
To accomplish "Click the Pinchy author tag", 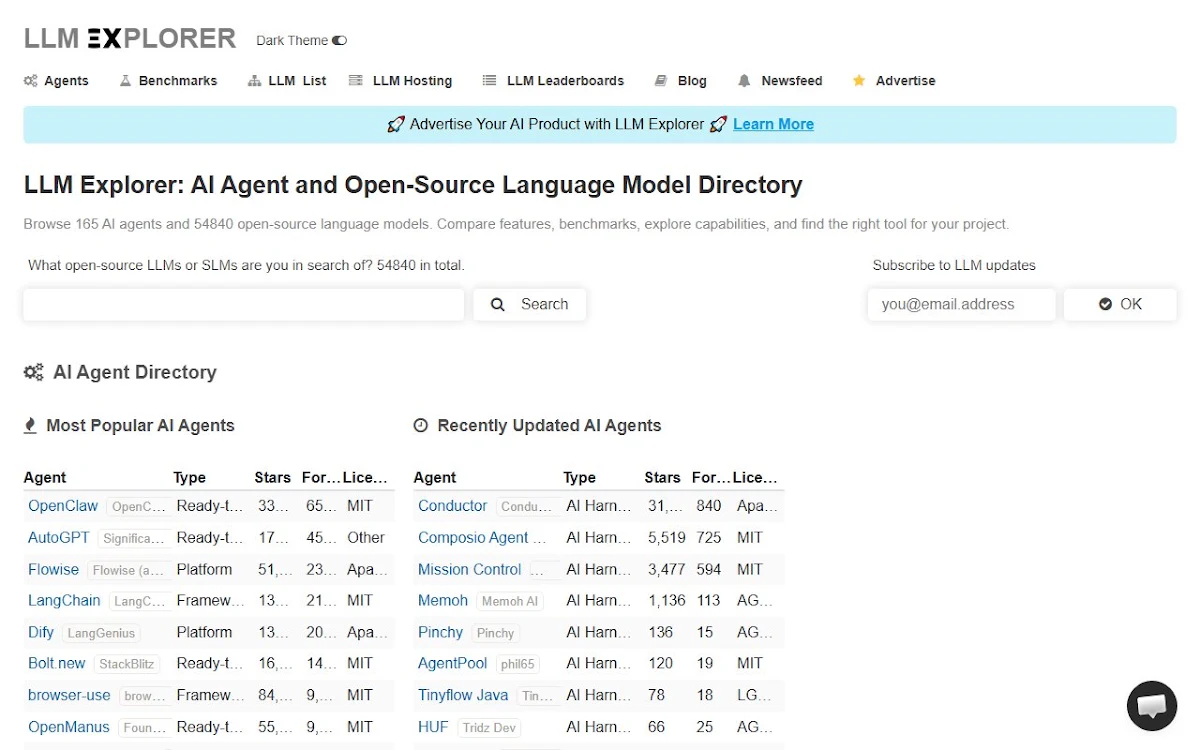I will [495, 633].
